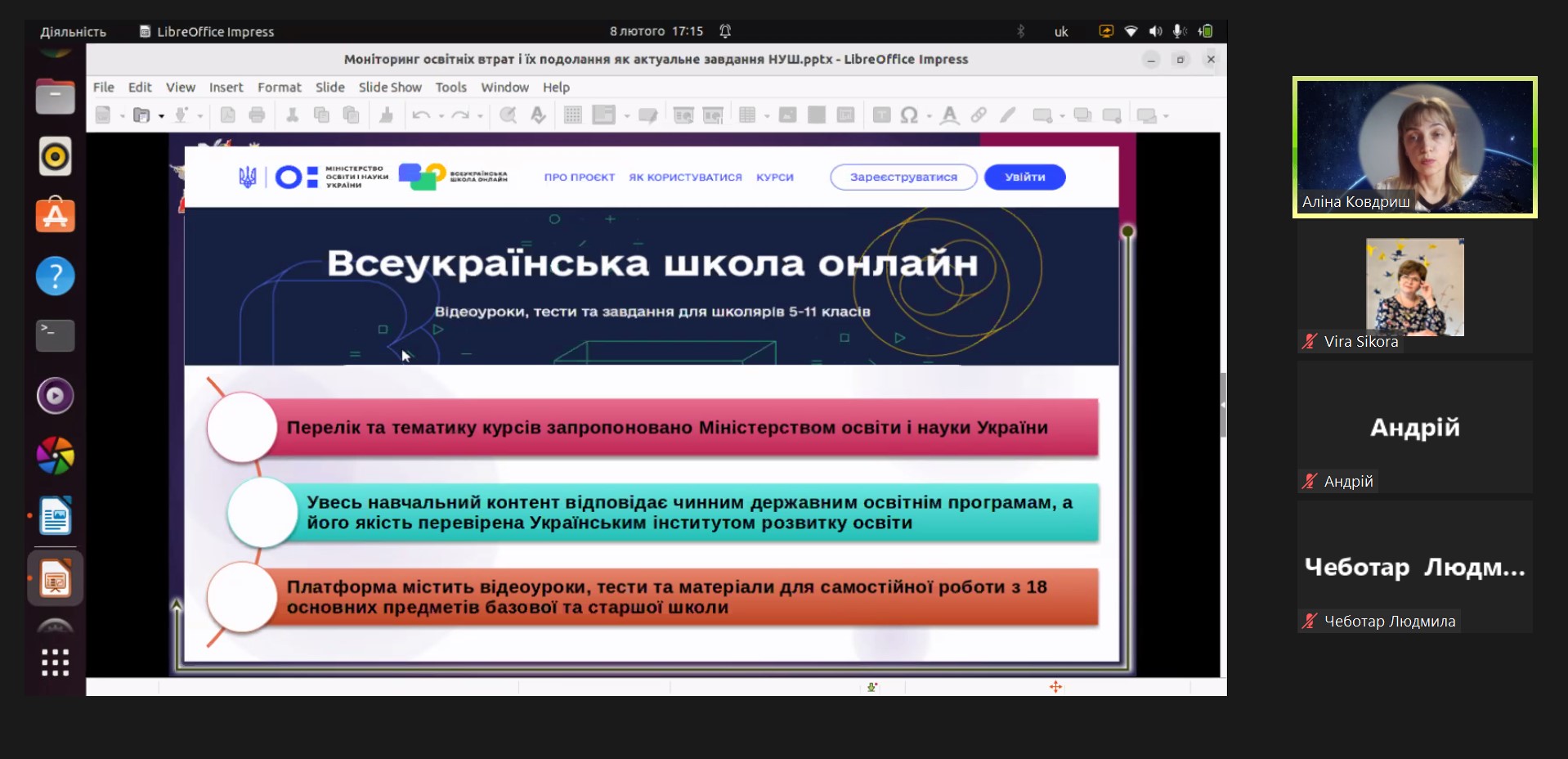Launch Terminal from the dock
The width and height of the screenshot is (1568, 759).
pyautogui.click(x=56, y=336)
